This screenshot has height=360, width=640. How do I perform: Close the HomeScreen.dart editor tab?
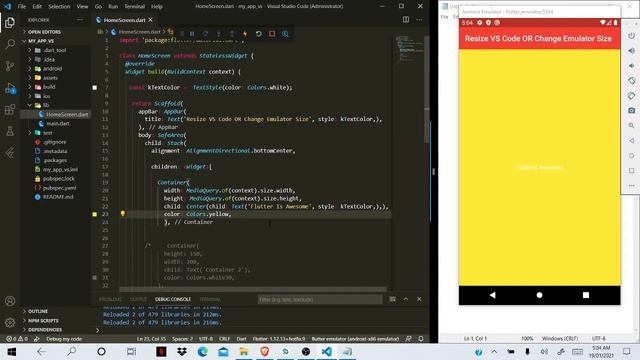[x=151, y=20]
